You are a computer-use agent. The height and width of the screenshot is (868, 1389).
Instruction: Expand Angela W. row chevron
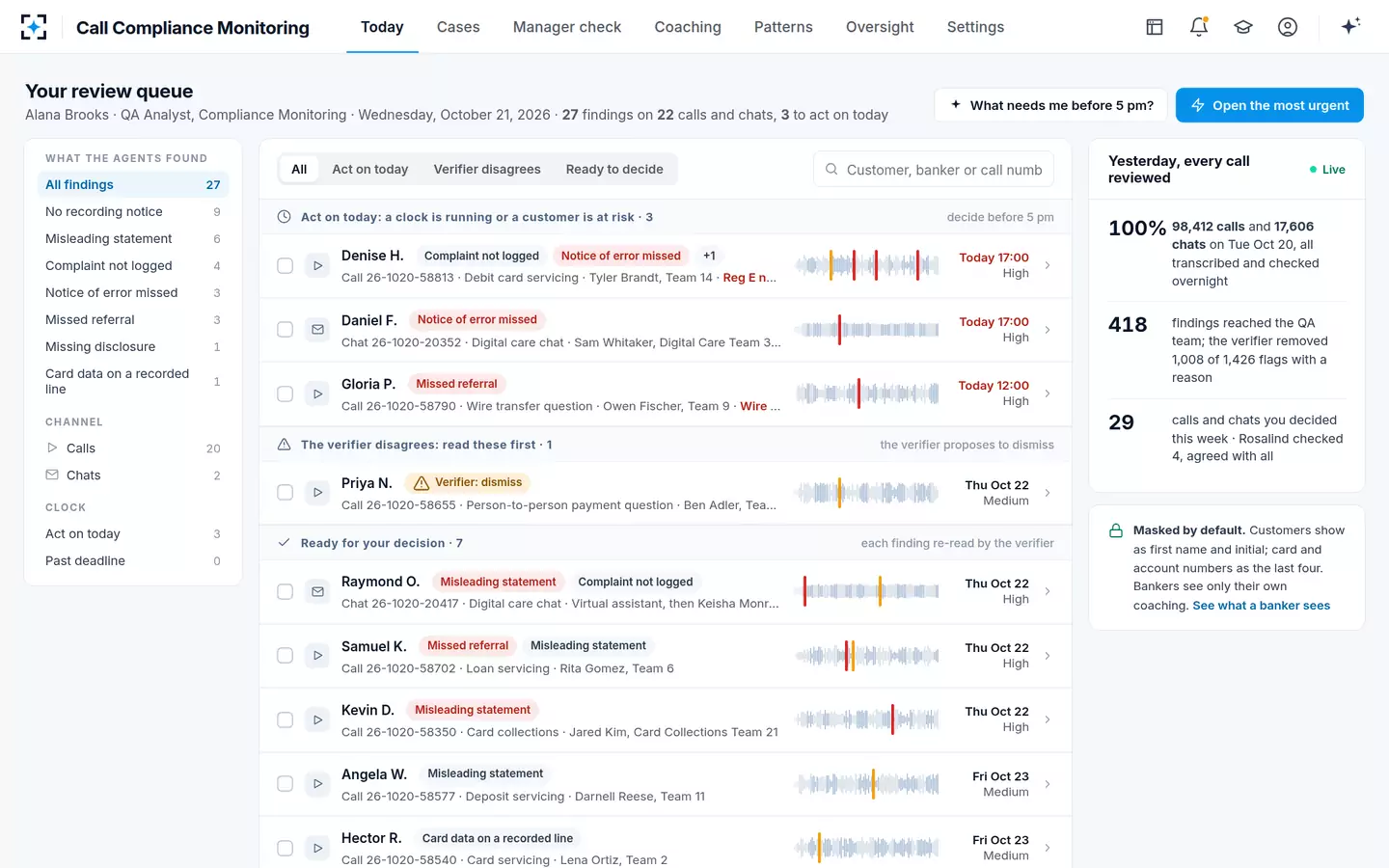1048,784
